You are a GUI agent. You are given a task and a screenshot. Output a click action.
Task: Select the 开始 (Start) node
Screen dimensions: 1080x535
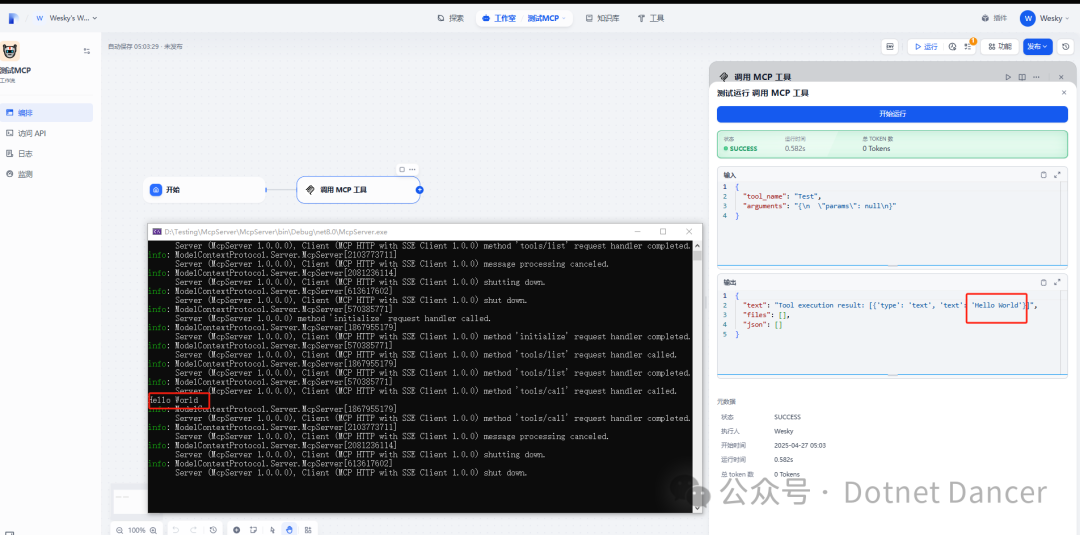pyautogui.click(x=204, y=189)
